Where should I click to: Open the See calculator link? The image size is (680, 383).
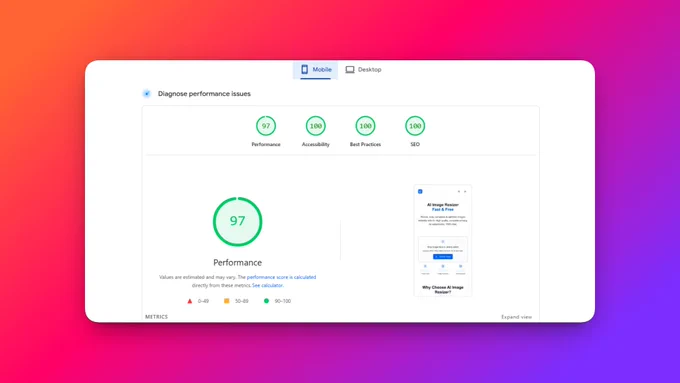point(268,285)
